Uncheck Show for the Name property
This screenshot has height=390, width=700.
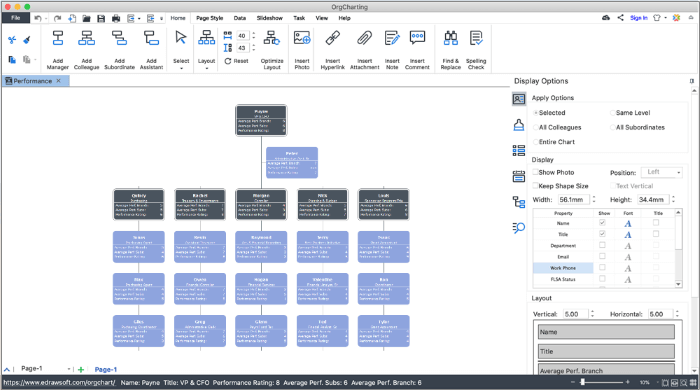[602, 223]
